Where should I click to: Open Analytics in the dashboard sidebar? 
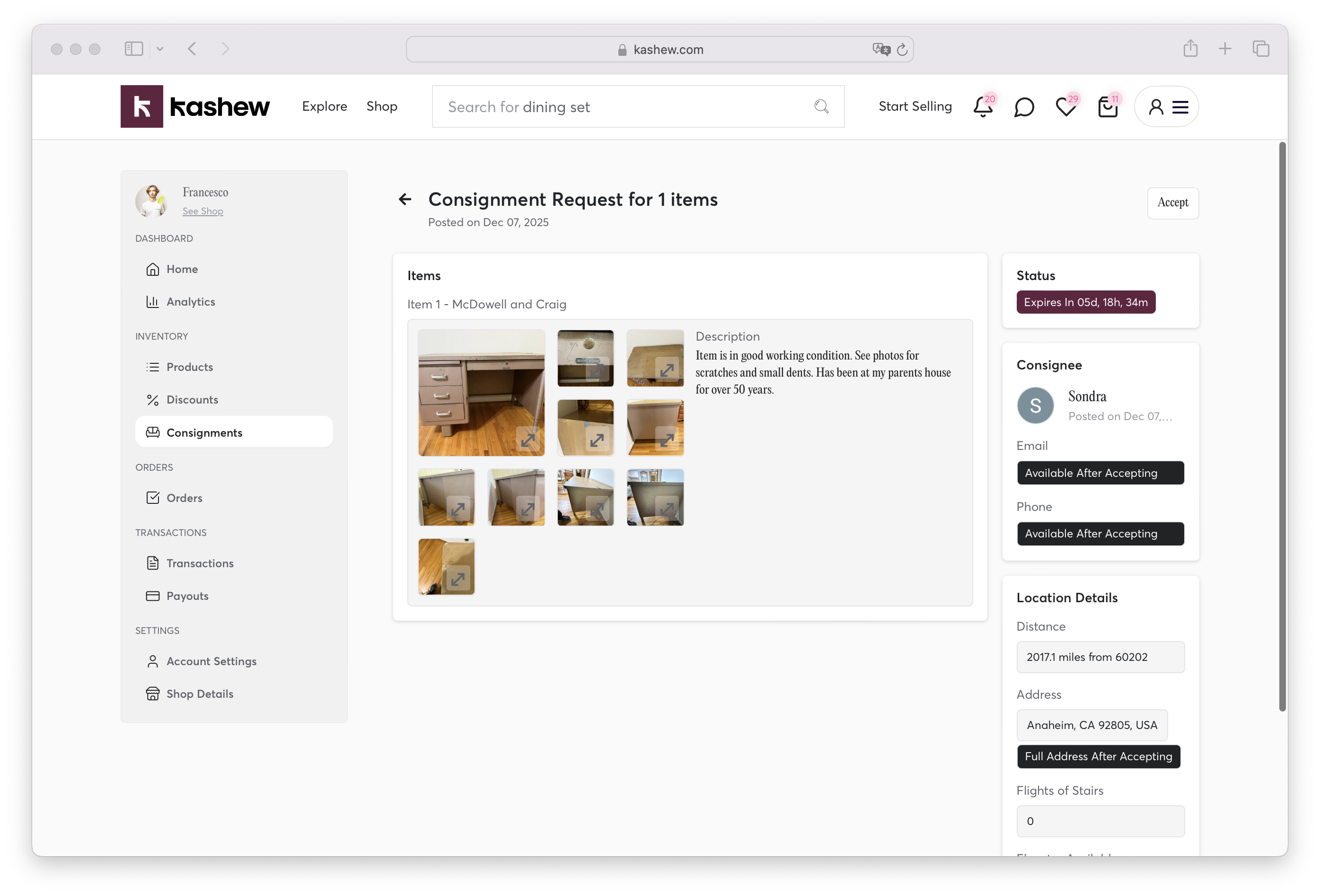pyautogui.click(x=190, y=301)
